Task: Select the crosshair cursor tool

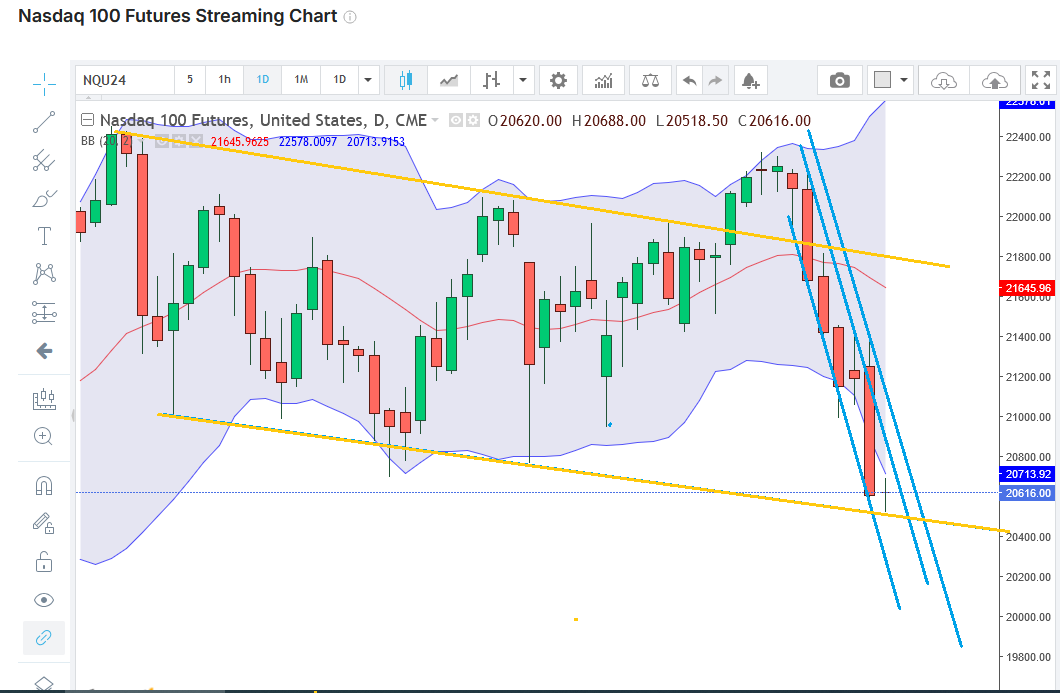Action: [x=44, y=85]
